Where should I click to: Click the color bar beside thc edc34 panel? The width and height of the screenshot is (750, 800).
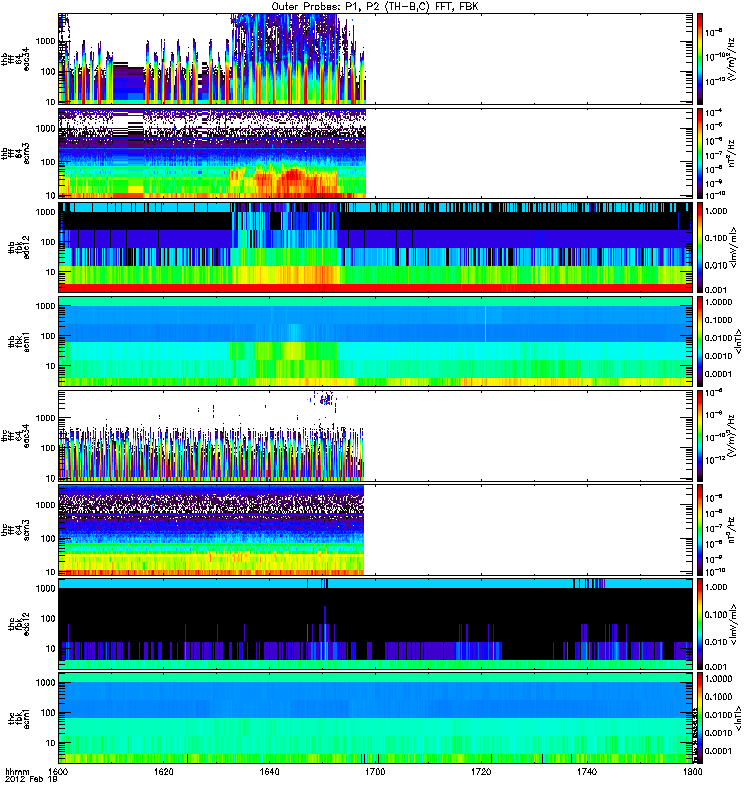click(x=700, y=436)
